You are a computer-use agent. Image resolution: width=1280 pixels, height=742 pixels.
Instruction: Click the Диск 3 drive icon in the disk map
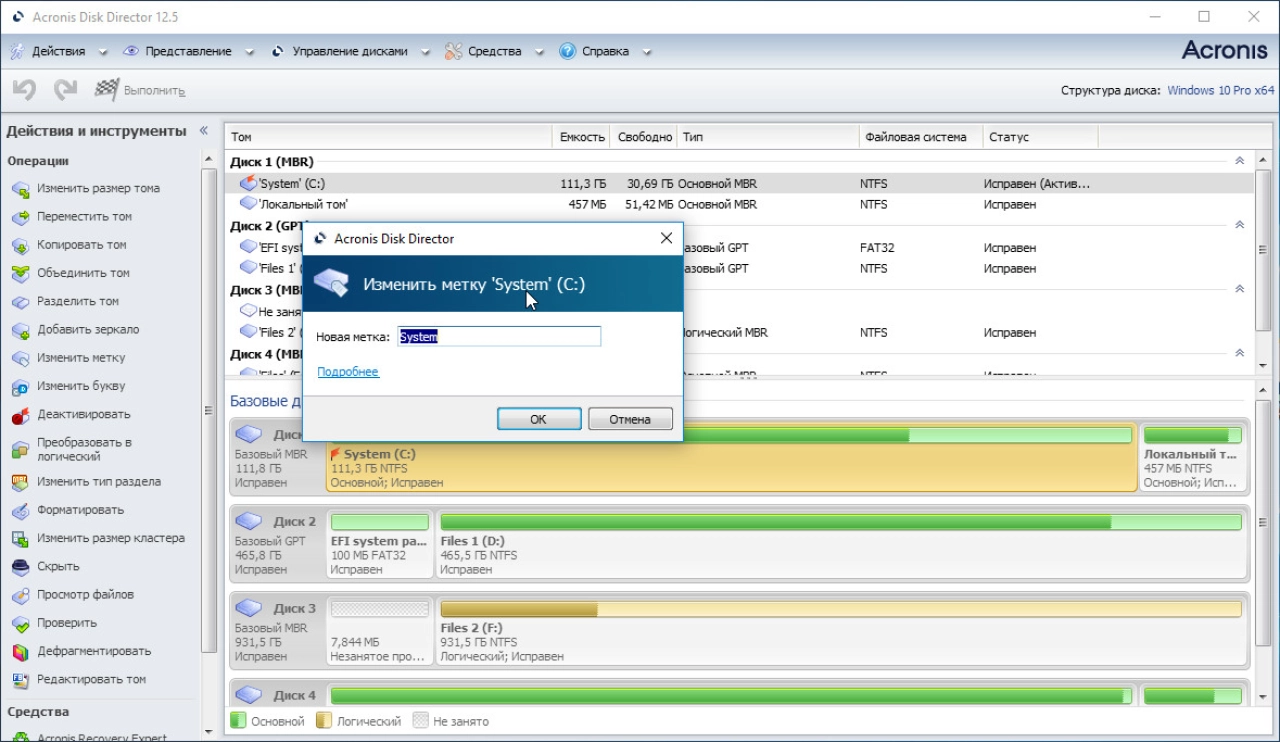tap(250, 608)
